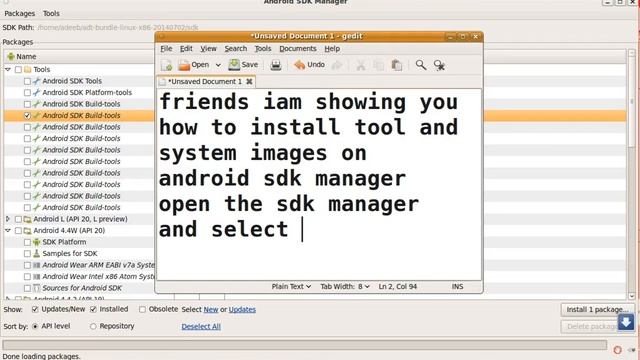Click the Samples for SDK flask icon
640x360 pixels.
(x=36, y=253)
